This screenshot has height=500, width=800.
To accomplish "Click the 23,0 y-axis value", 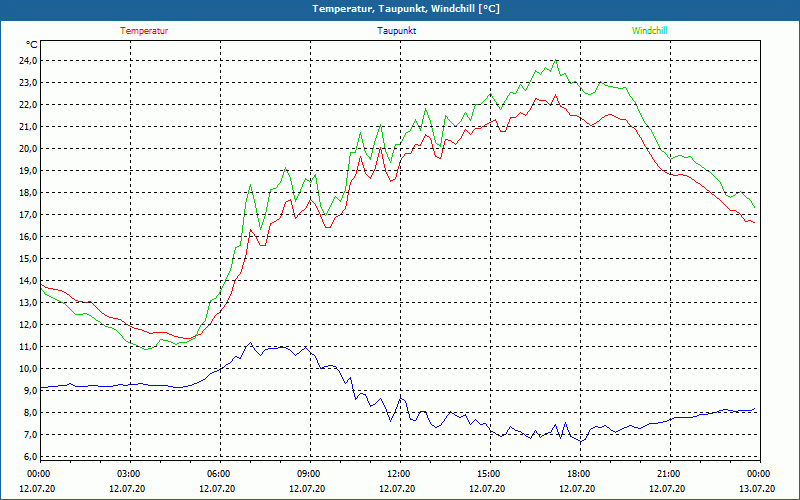I will pyautogui.click(x=28, y=83).
